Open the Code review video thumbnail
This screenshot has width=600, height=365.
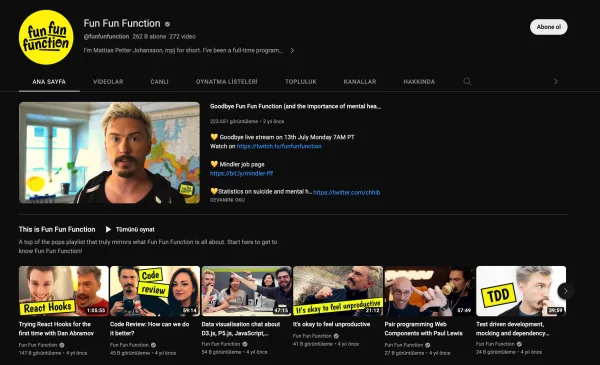coord(155,291)
